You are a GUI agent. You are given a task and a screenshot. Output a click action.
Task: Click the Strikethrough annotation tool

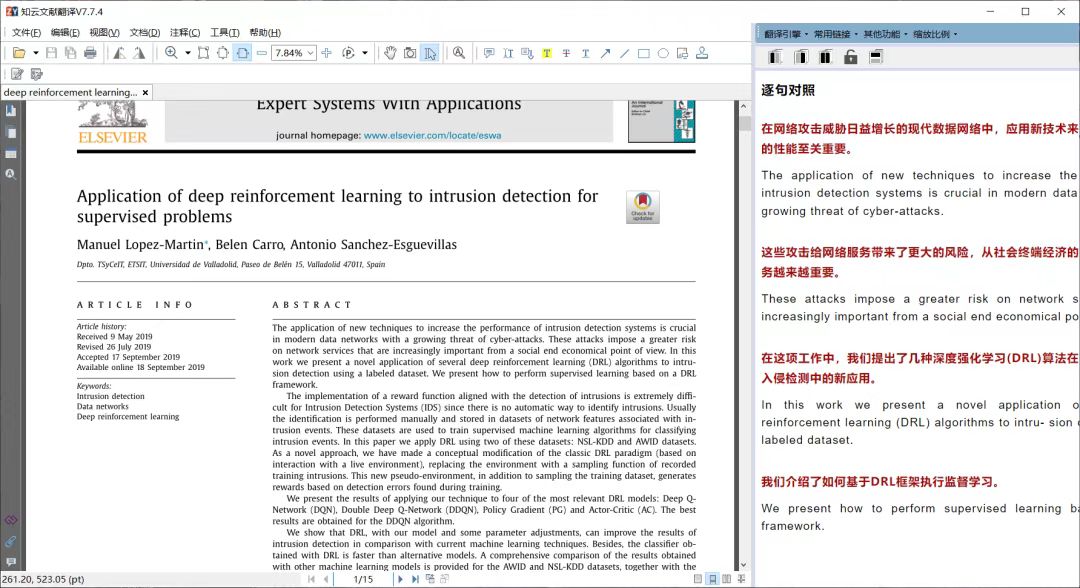(566, 53)
